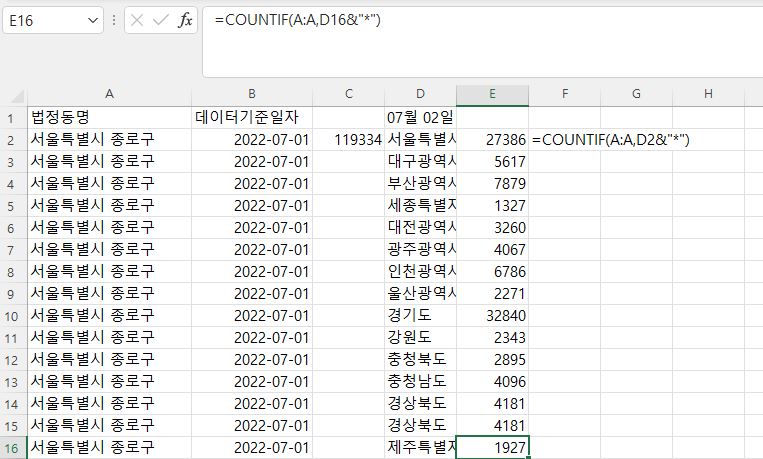Screen dimensions: 763x459
Task: Click cell D13 '충청남도'
Action: [x=420, y=381]
